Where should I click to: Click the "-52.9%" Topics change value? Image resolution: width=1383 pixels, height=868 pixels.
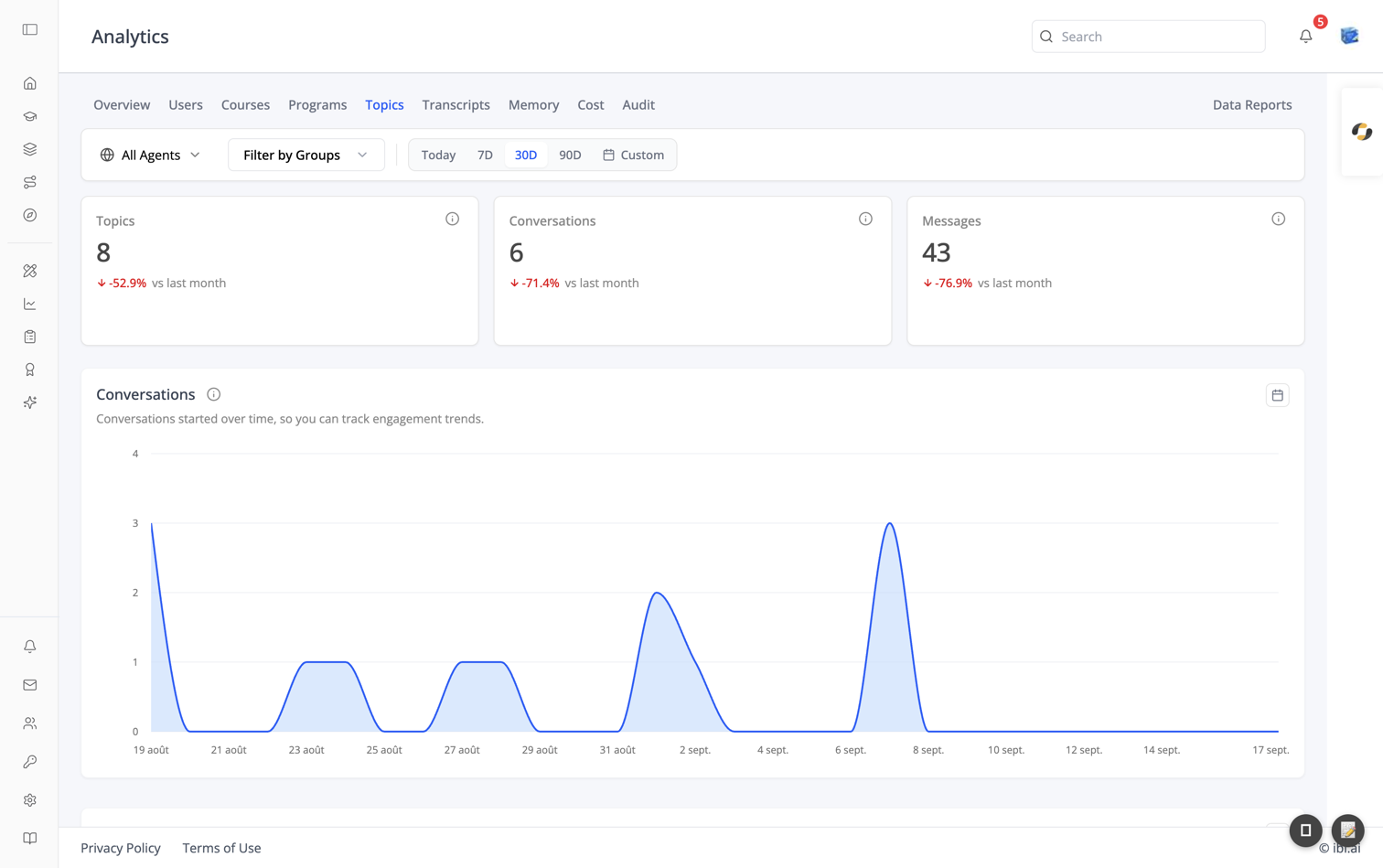(x=127, y=283)
